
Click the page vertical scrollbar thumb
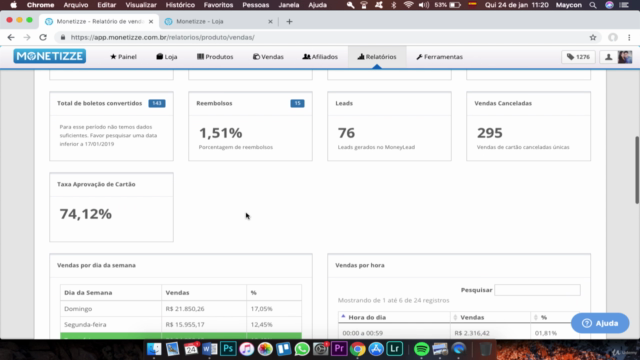[637, 169]
